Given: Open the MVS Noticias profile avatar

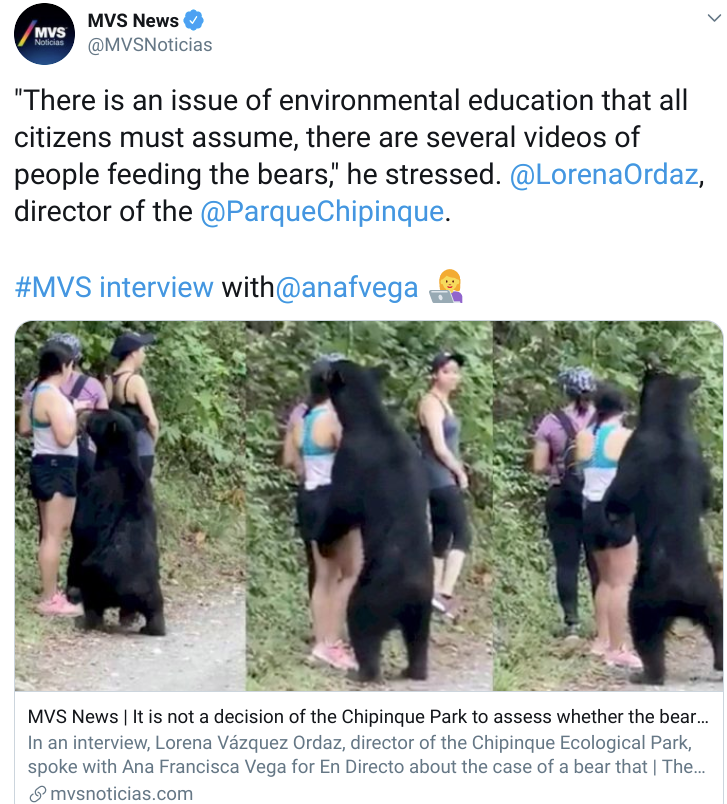Looking at the screenshot, I should coord(44,34).
